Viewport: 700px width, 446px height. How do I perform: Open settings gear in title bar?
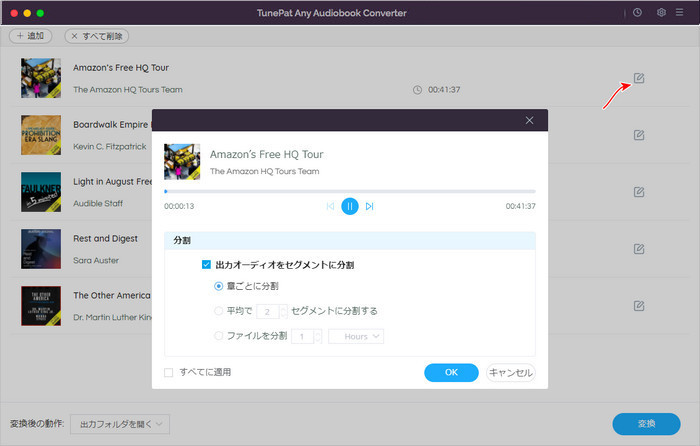[661, 13]
